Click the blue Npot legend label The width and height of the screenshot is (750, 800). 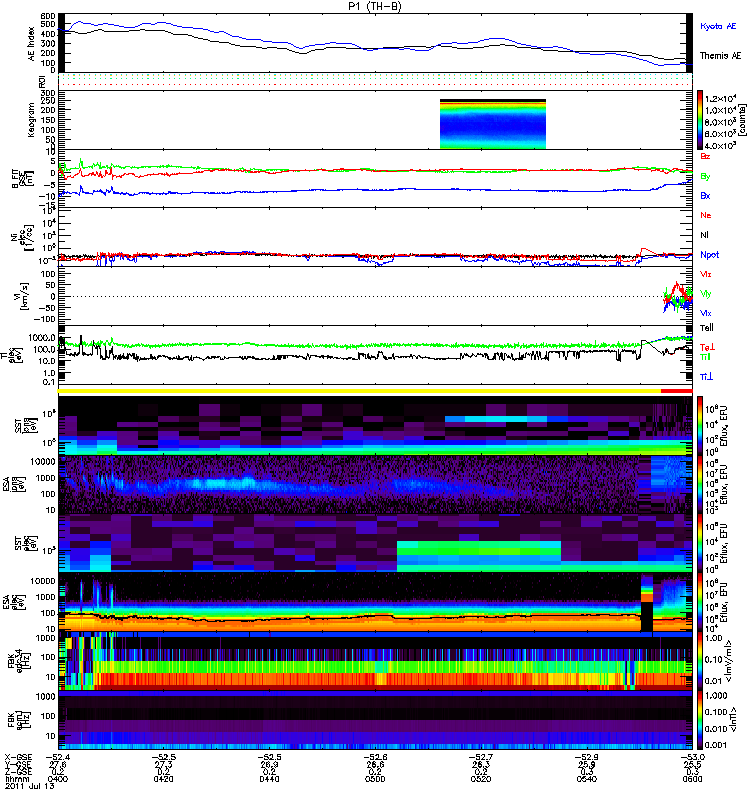[x=709, y=255]
